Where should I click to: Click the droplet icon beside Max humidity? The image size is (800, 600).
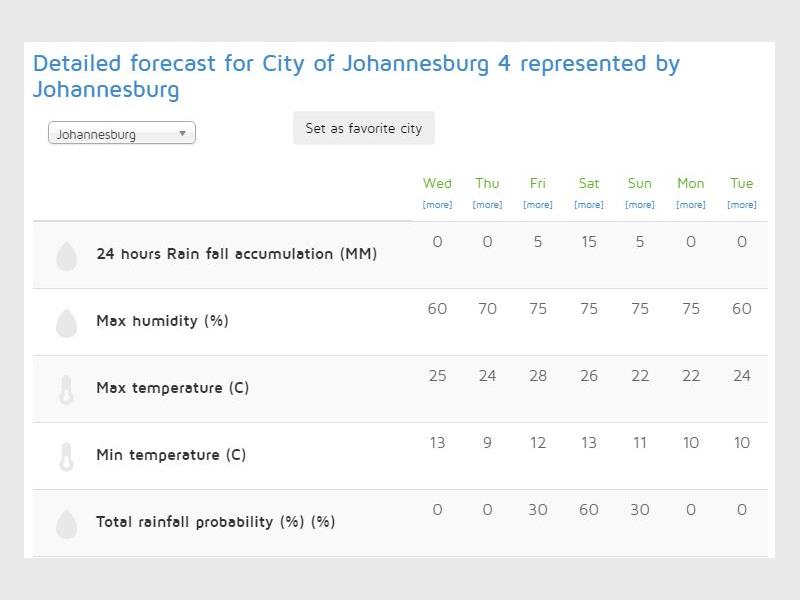[x=66, y=322]
